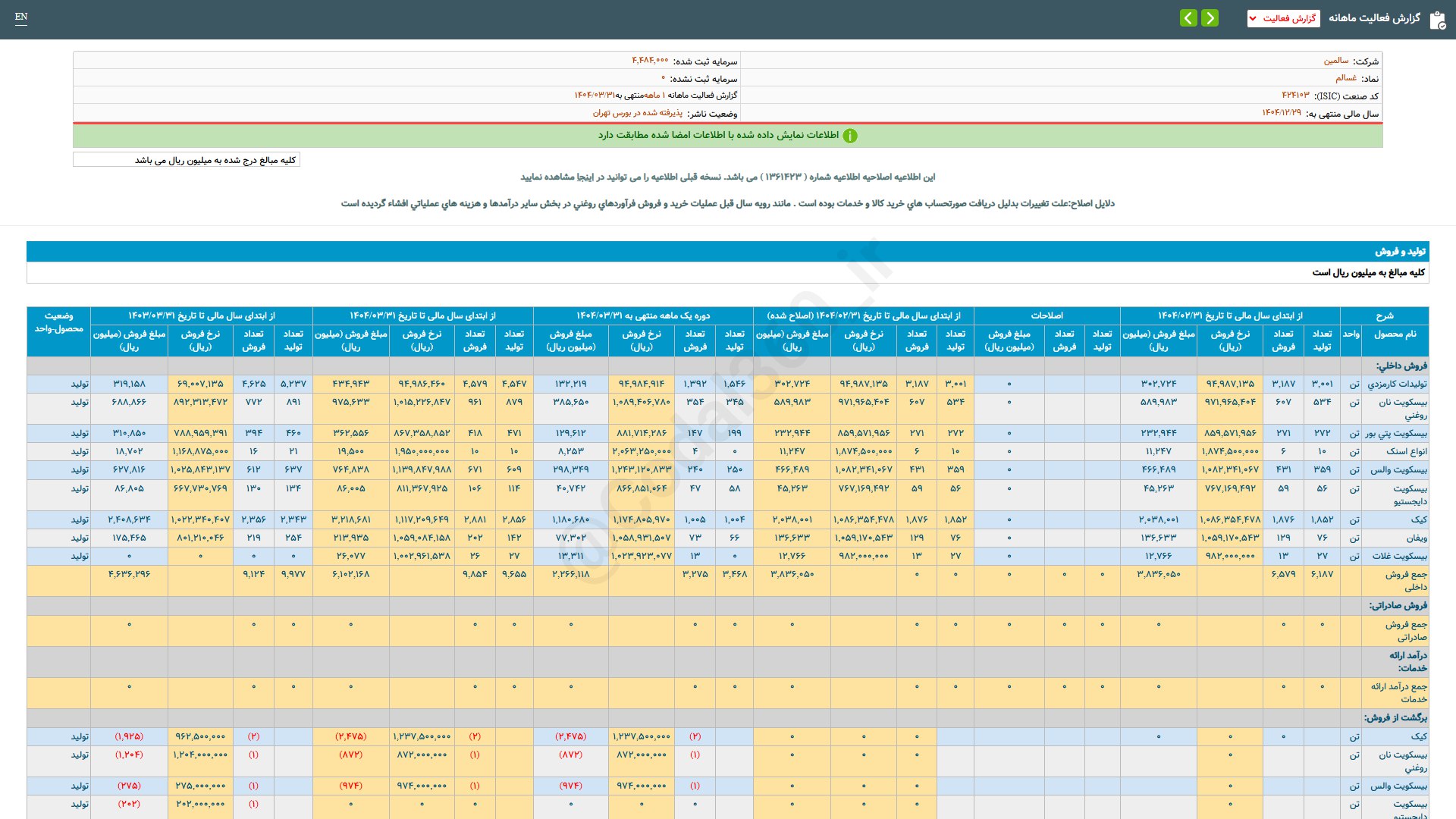Switch language with the EN link
The width and height of the screenshot is (1456, 819).
(21, 17)
